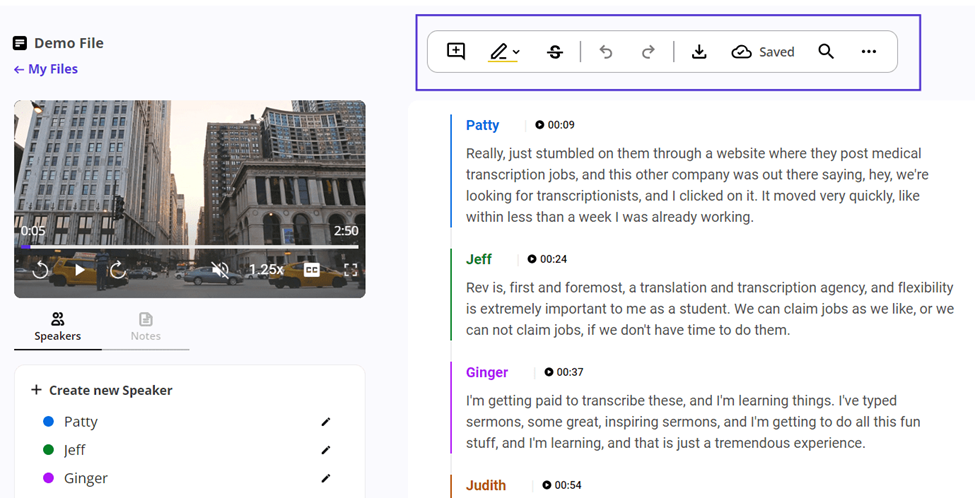Click the cloud Saved status
975x498 pixels.
762,52
